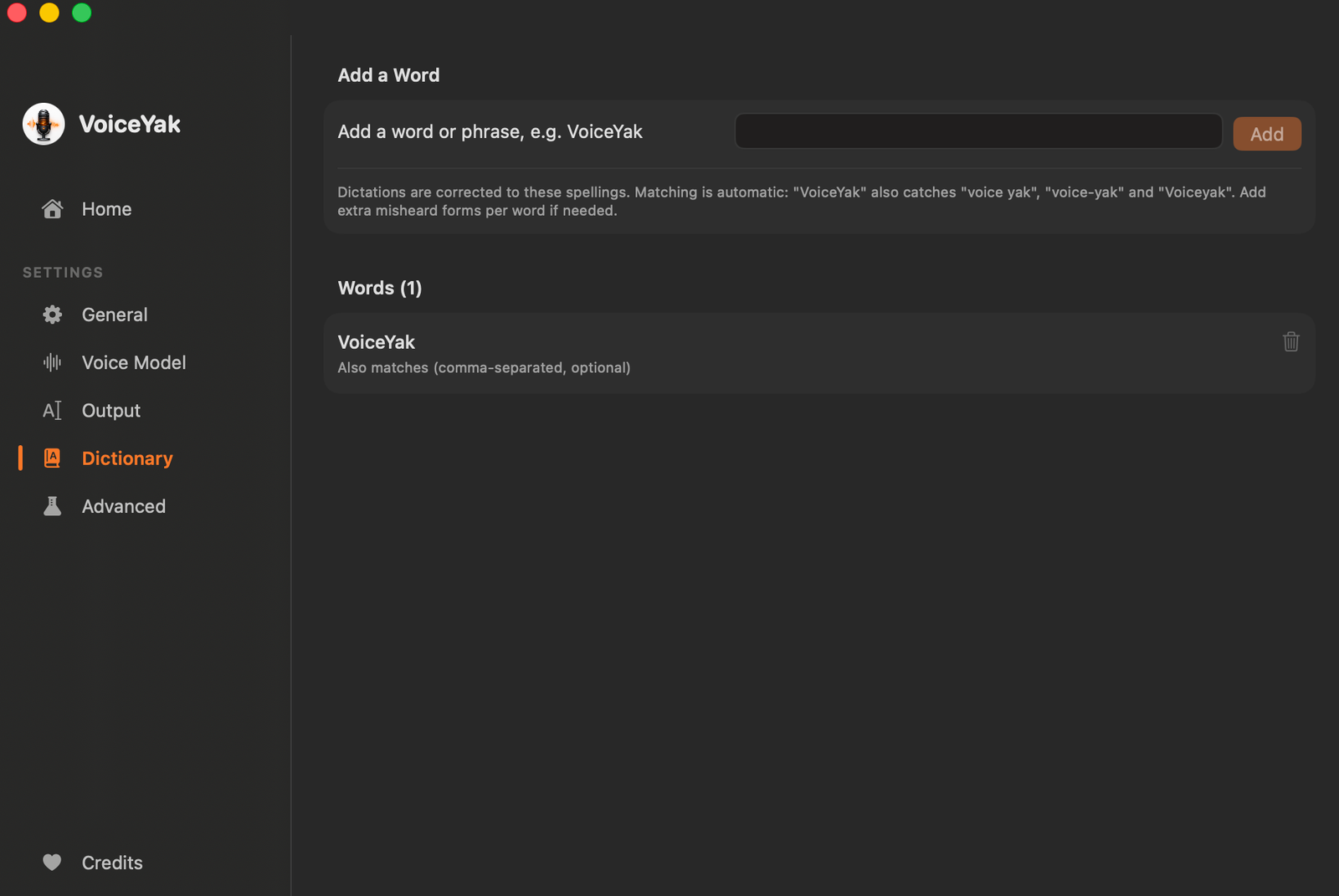
Task: Go to the Home page
Action: coord(106,209)
